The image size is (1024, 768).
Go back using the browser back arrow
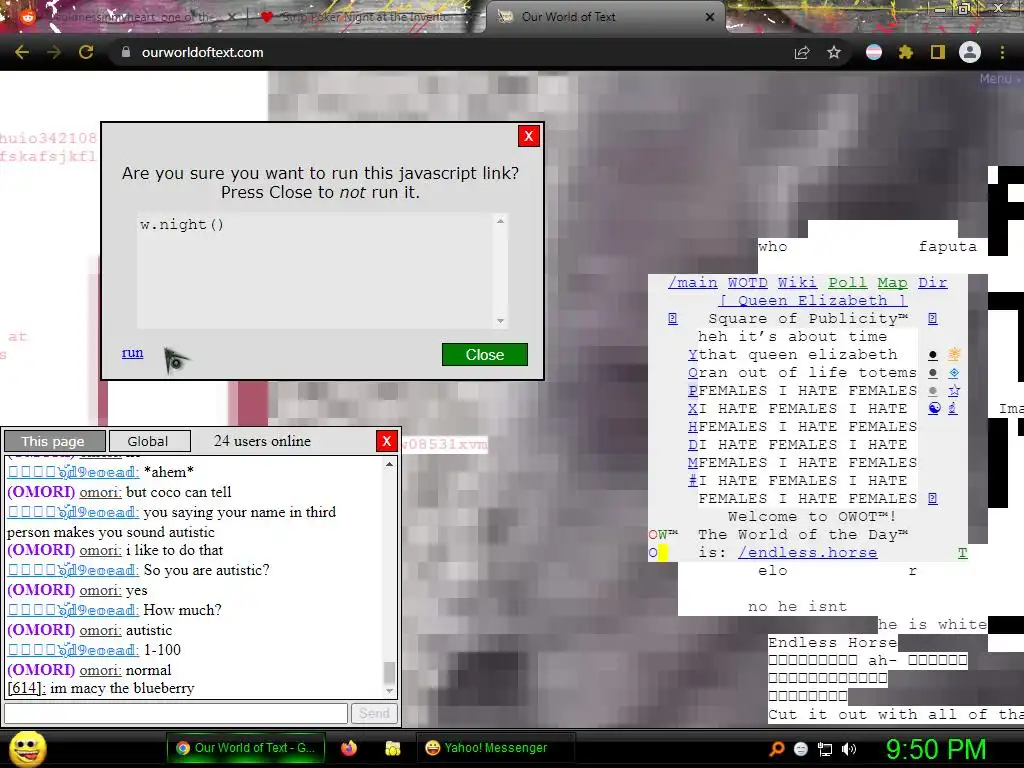[x=22, y=52]
